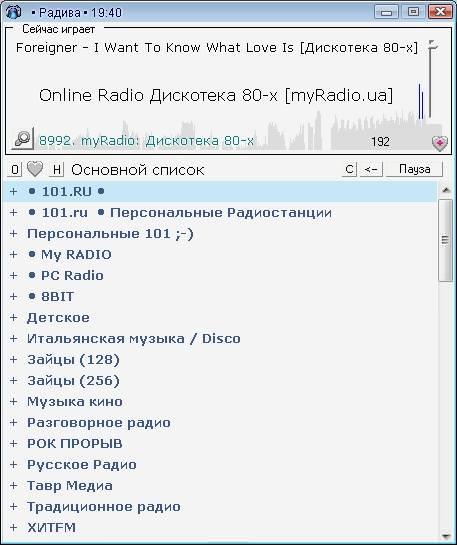This screenshot has height=545, width=457.
Task: Click the list scrollbar up arrow
Action: 446,190
